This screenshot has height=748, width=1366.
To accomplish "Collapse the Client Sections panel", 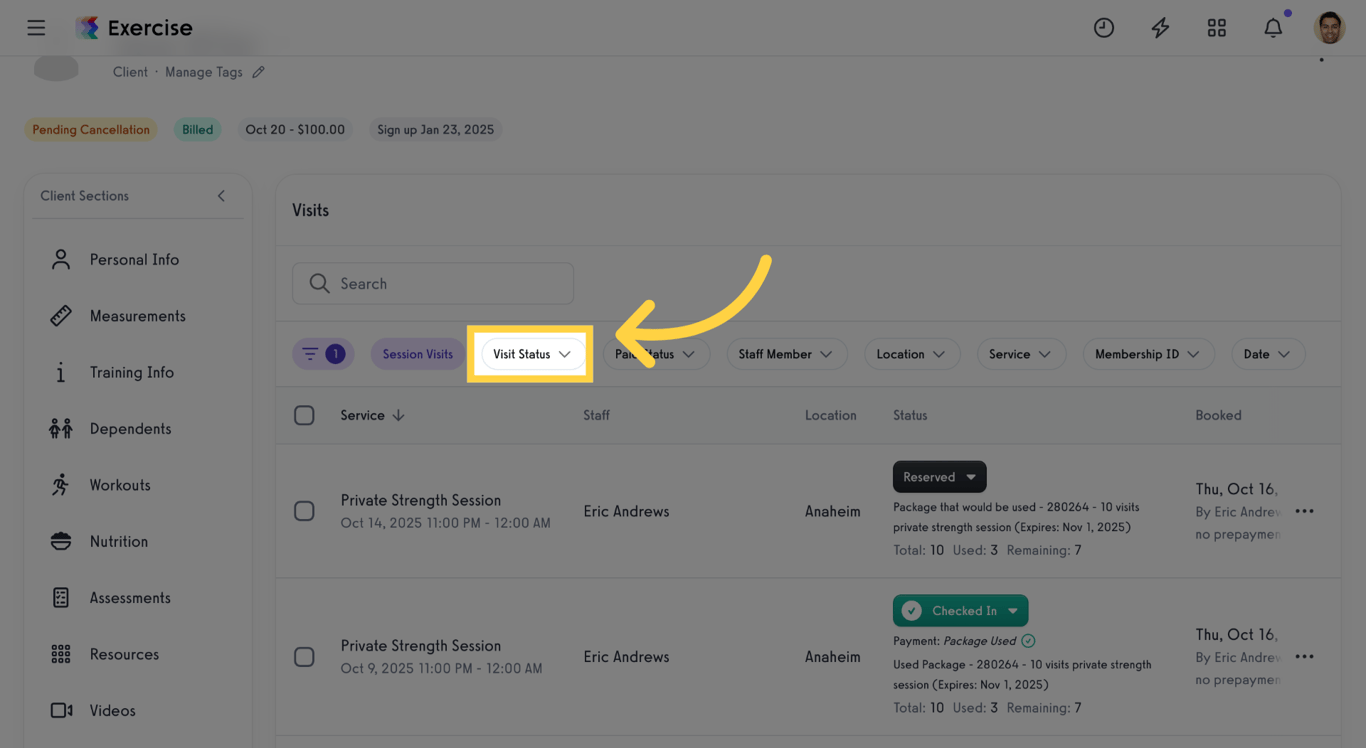I will (x=221, y=196).
